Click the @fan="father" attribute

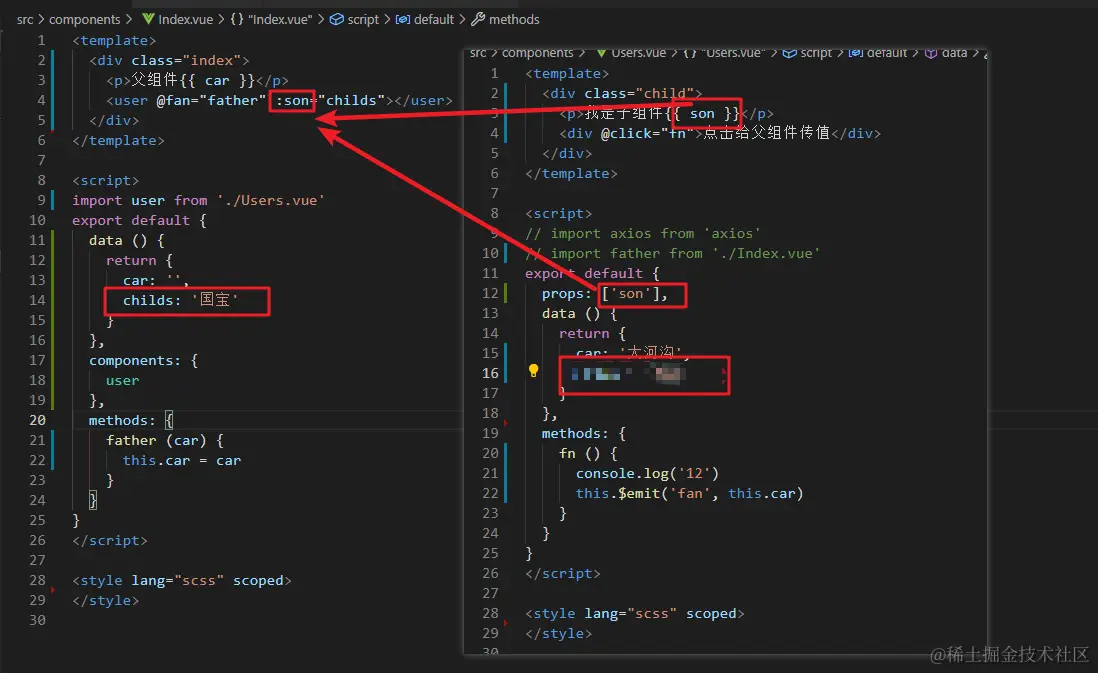click(x=211, y=101)
